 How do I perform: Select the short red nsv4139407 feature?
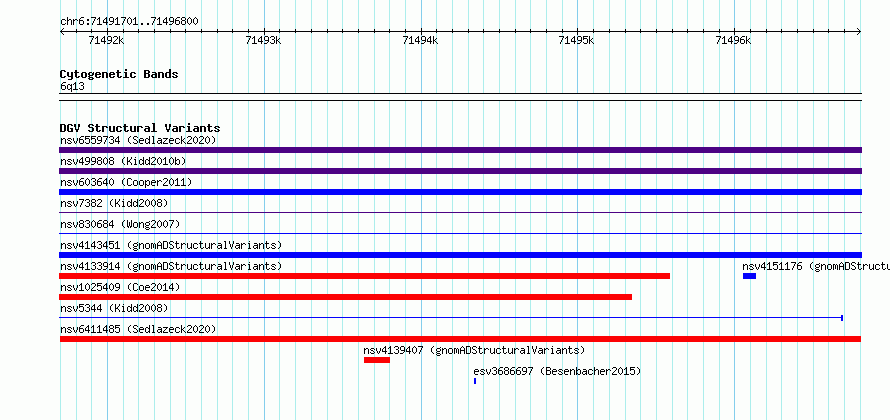tap(377, 360)
